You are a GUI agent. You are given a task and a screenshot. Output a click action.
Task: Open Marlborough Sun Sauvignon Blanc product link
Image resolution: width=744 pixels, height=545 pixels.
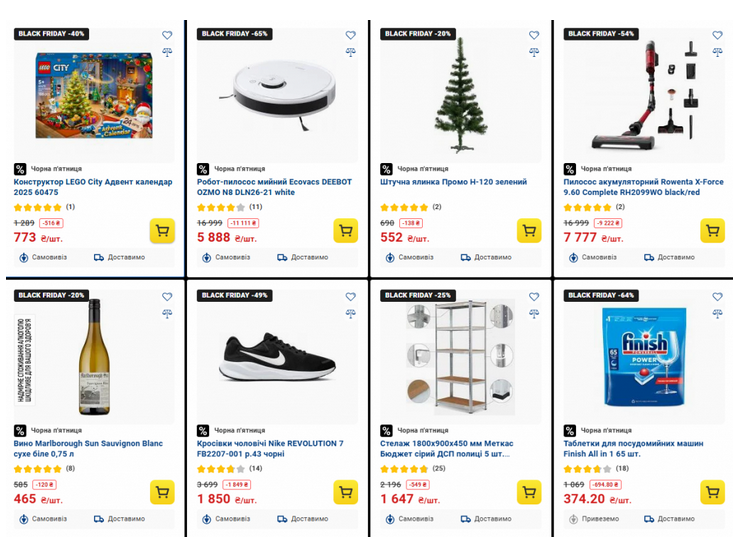point(88,449)
